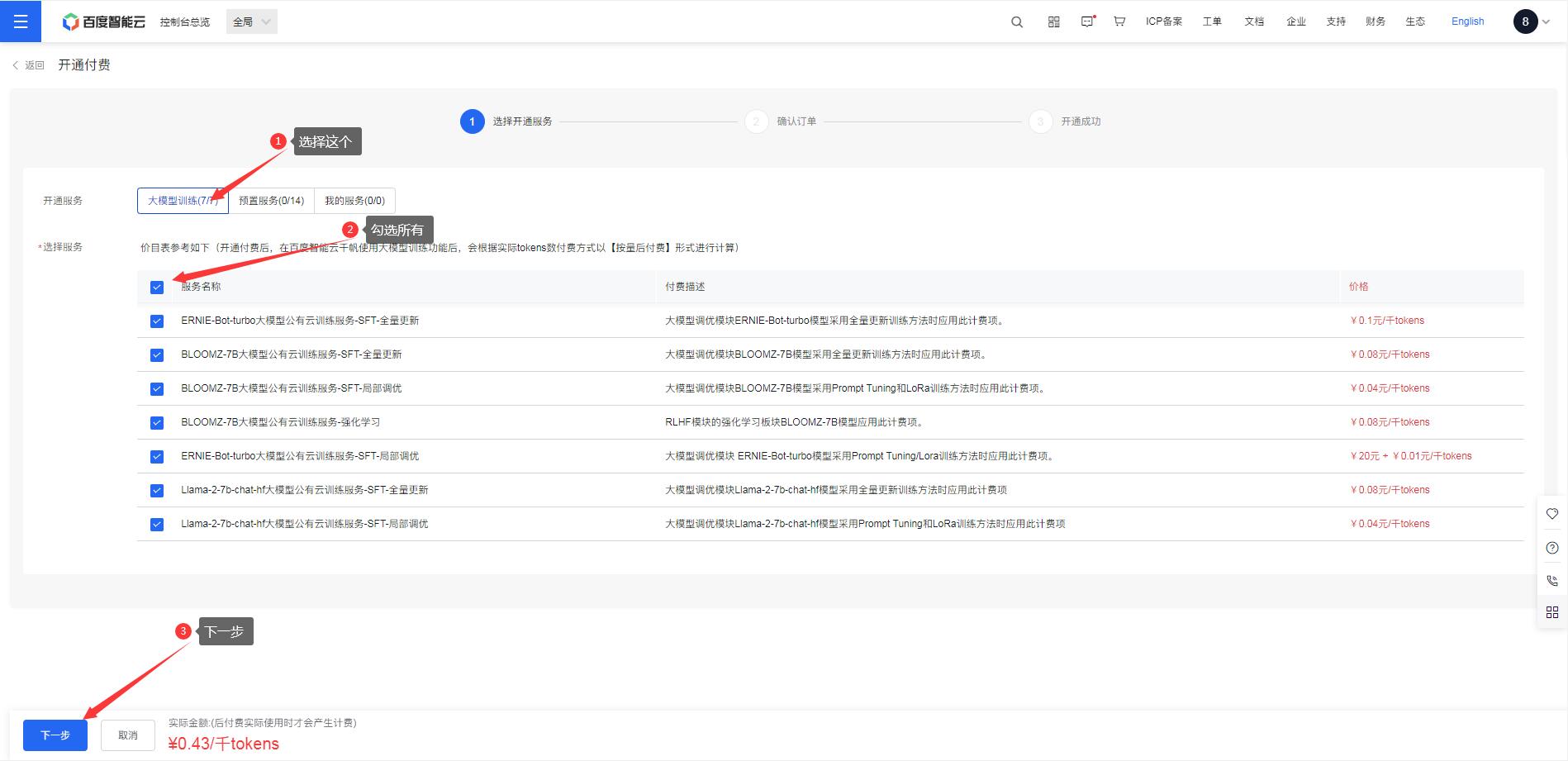This screenshot has height=761, width=1568.
Task: Click the 价格 column header
Action: (x=1359, y=287)
